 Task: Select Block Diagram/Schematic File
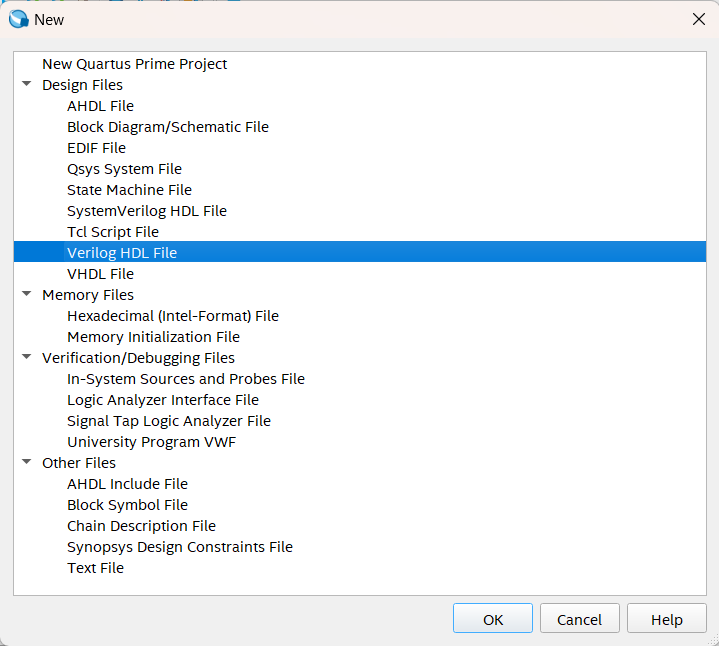(x=167, y=127)
